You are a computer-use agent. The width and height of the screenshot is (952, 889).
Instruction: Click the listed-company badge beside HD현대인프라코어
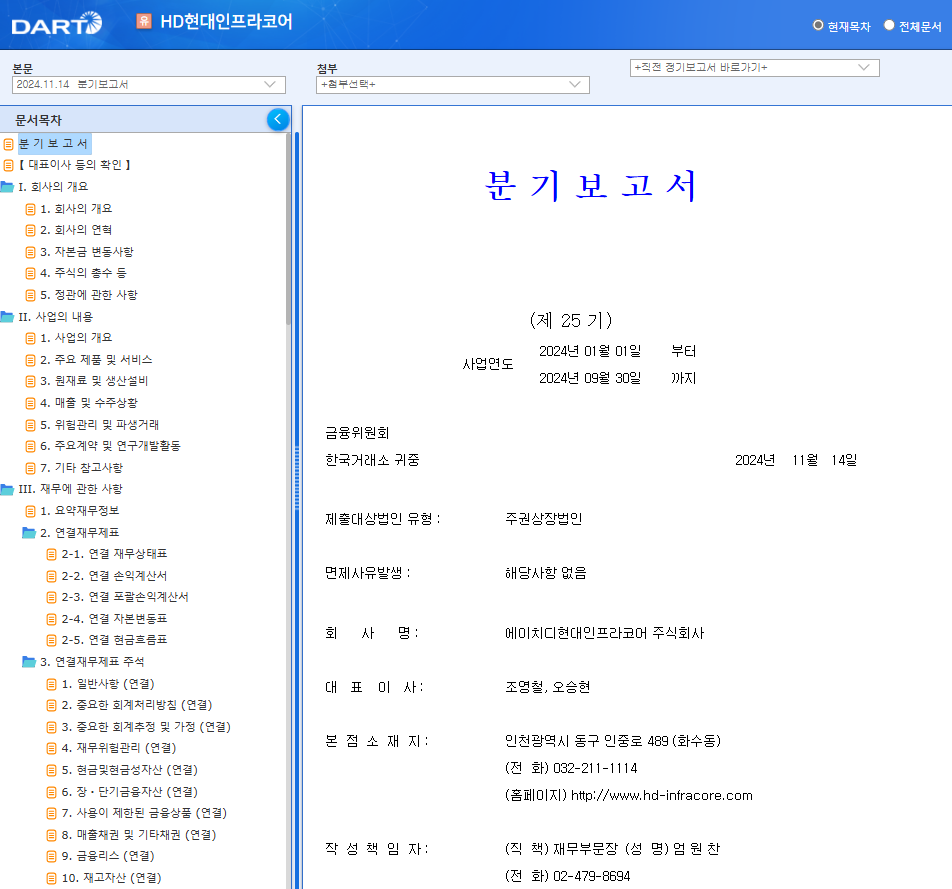click(144, 20)
